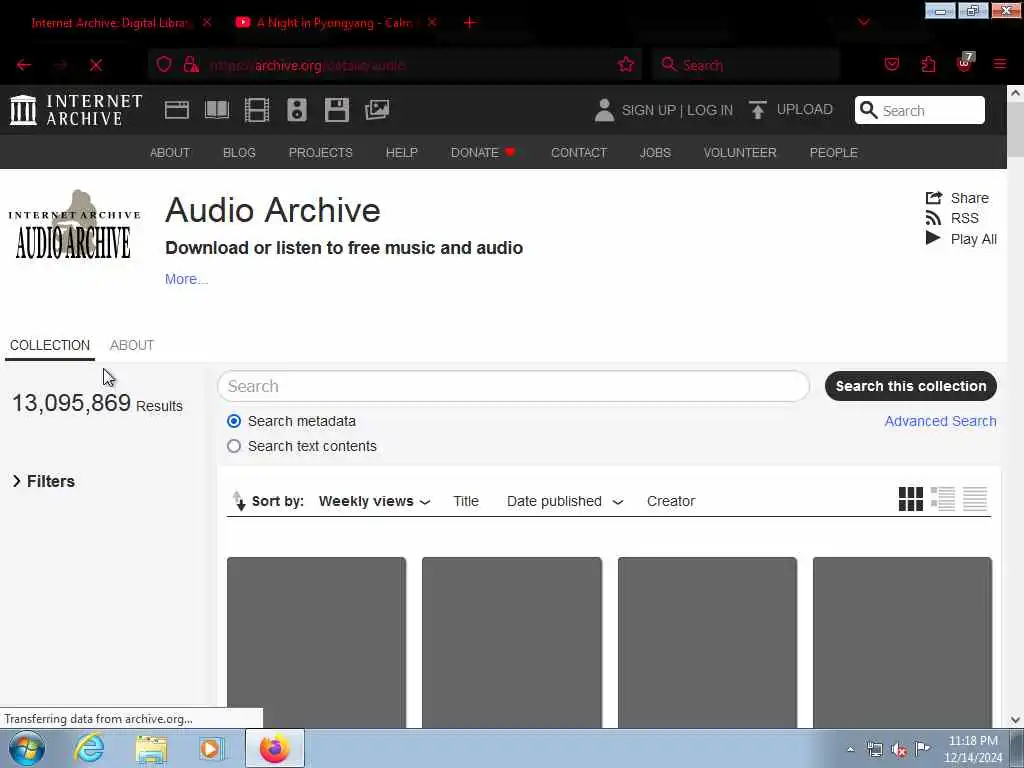Image resolution: width=1024 pixels, height=768 pixels.
Task: Open Windows Explorer from taskbar
Action: [152, 748]
